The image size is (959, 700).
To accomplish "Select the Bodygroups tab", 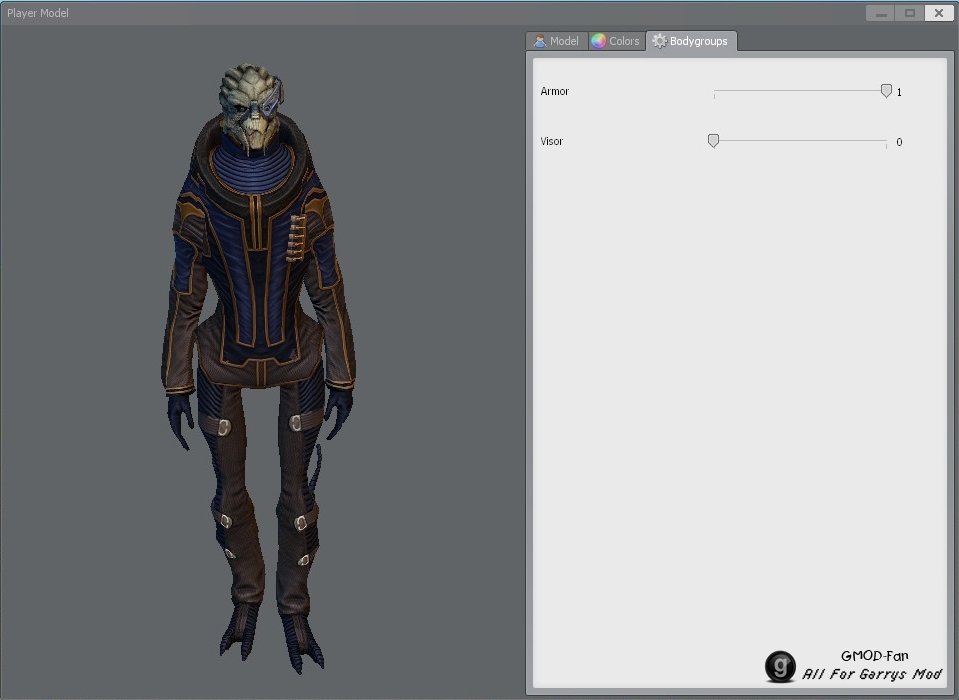I will [x=691, y=41].
